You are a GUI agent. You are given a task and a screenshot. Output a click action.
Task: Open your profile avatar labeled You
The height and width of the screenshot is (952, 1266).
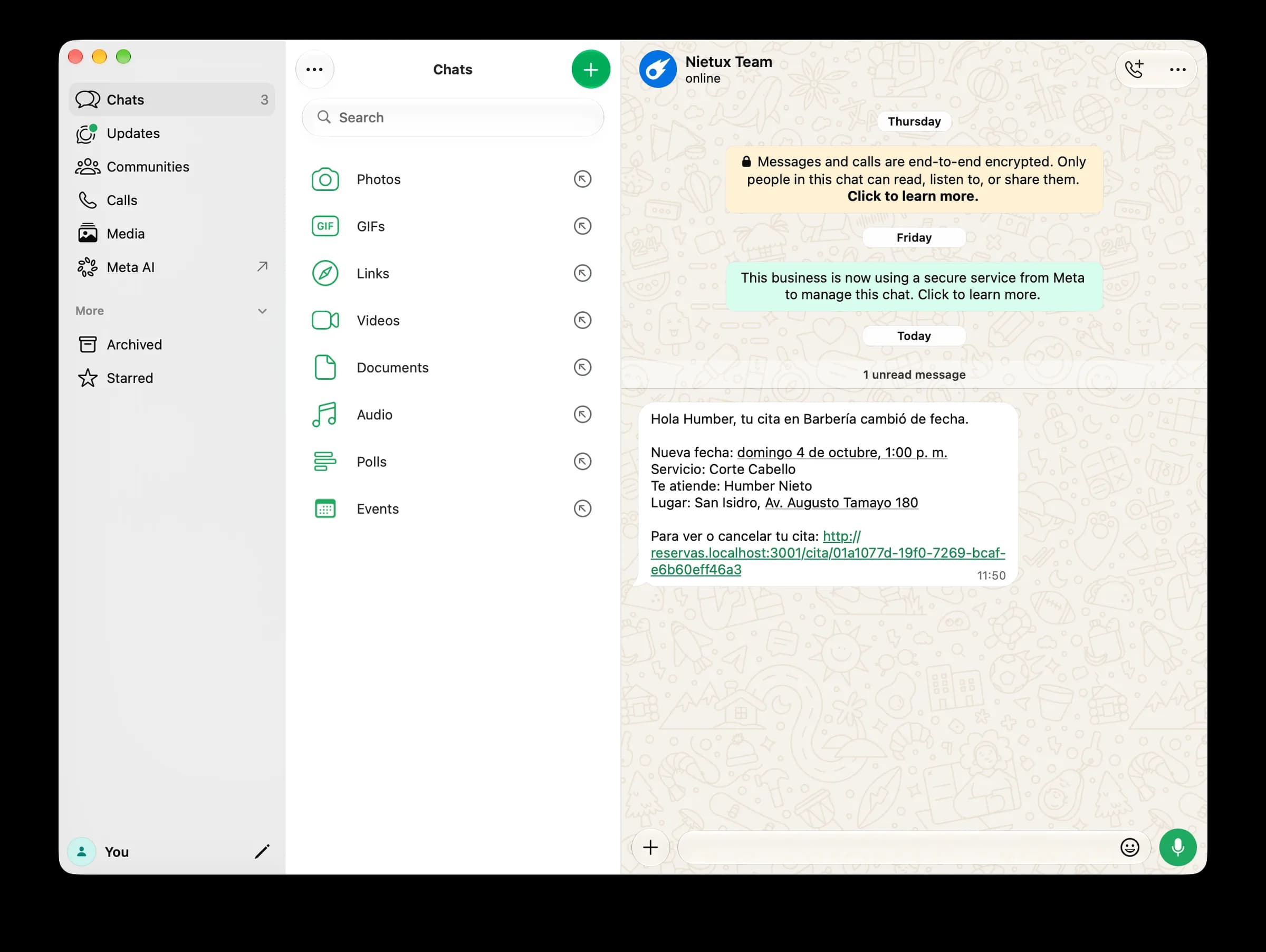(x=81, y=851)
